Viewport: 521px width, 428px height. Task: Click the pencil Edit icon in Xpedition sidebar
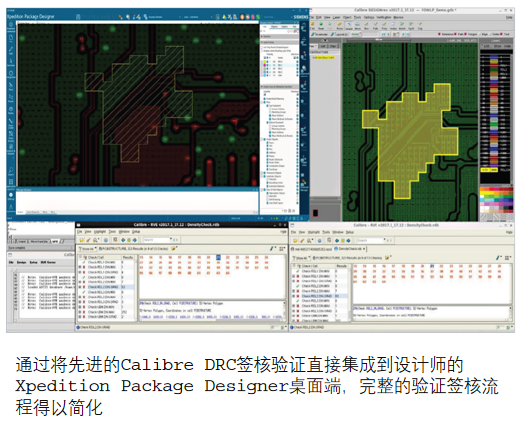[11, 50]
